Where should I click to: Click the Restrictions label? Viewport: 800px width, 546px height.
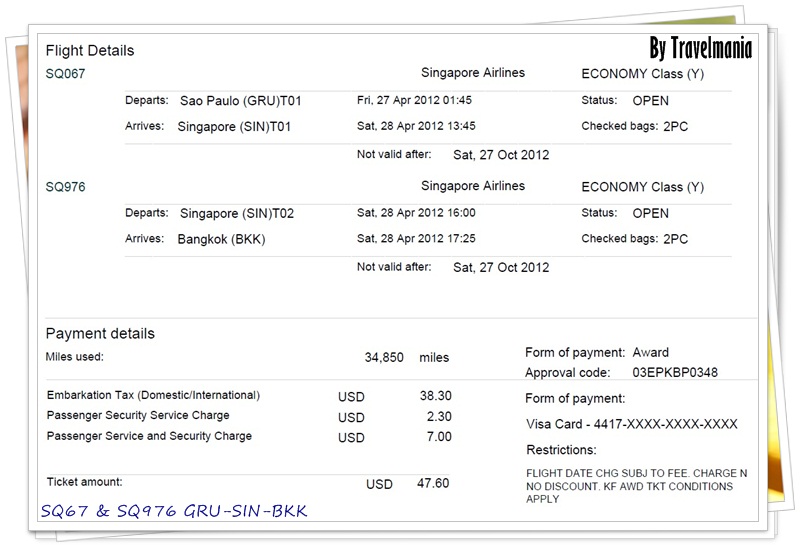pyautogui.click(x=561, y=450)
